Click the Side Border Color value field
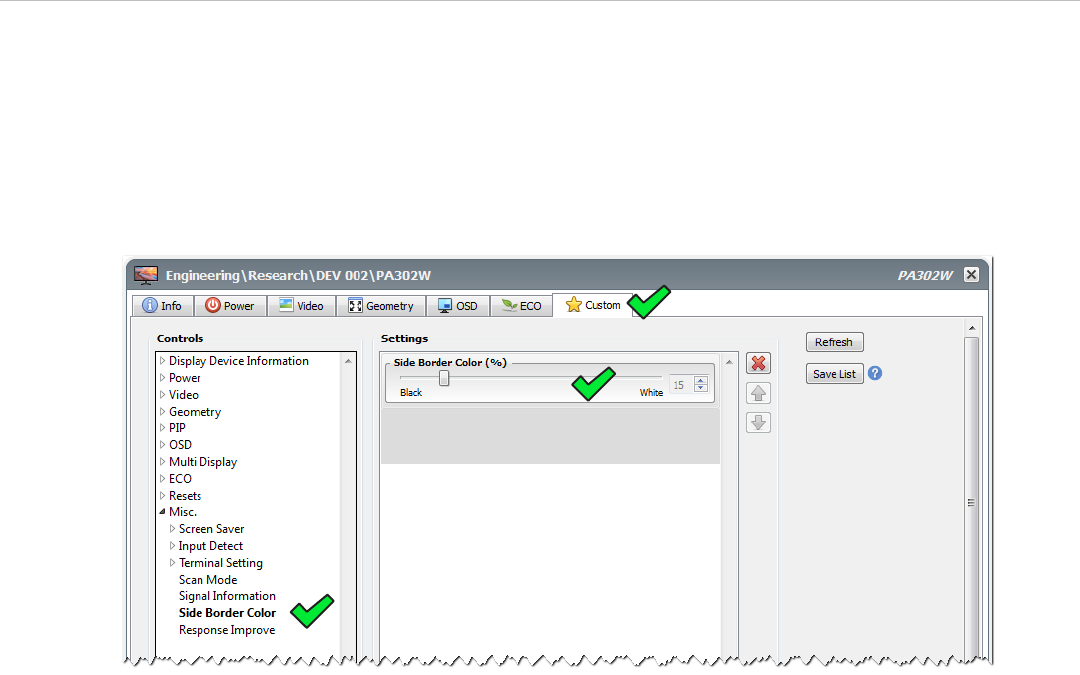 pos(681,384)
